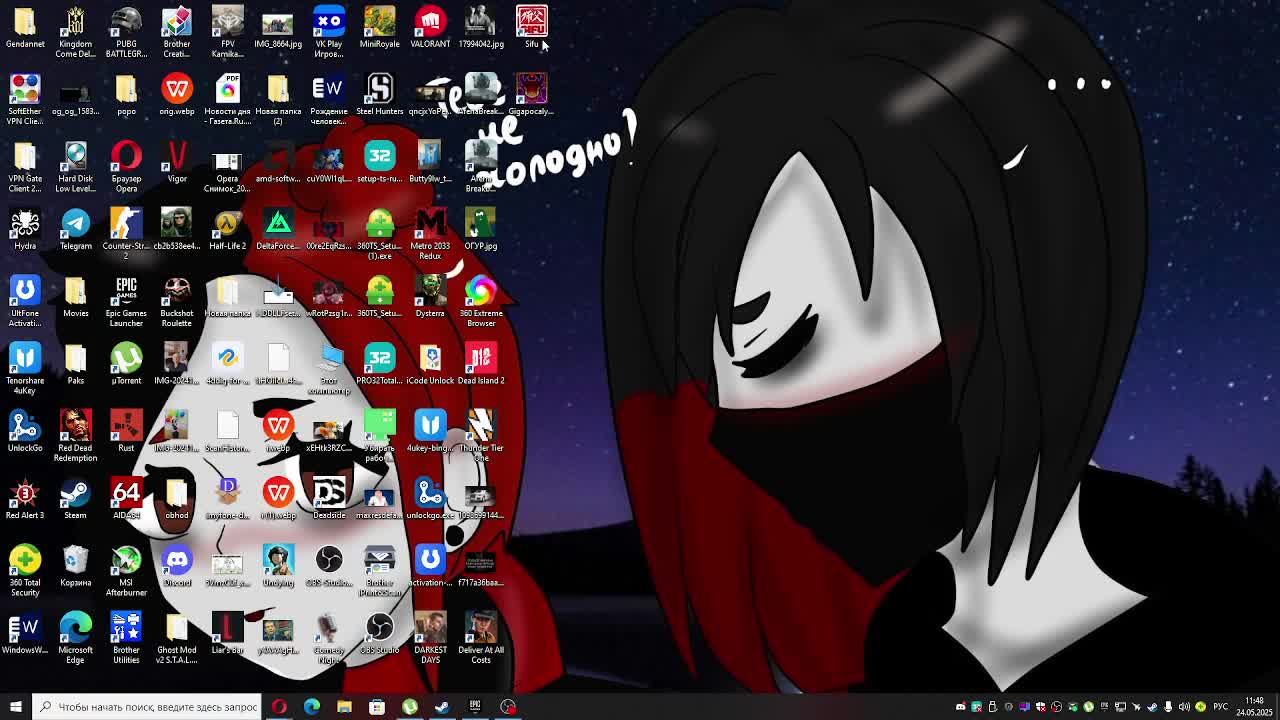Select the Dysterra desktop shortcut
The height and width of the screenshot is (720, 1280).
(x=430, y=297)
